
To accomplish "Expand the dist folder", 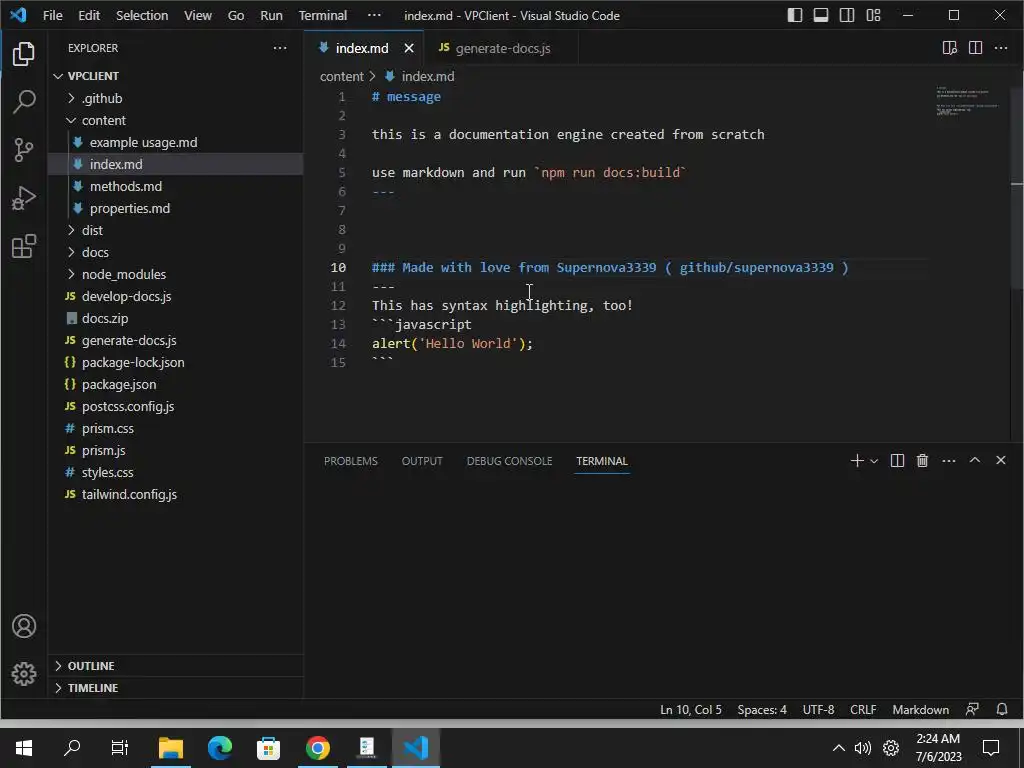I will coord(176,230).
